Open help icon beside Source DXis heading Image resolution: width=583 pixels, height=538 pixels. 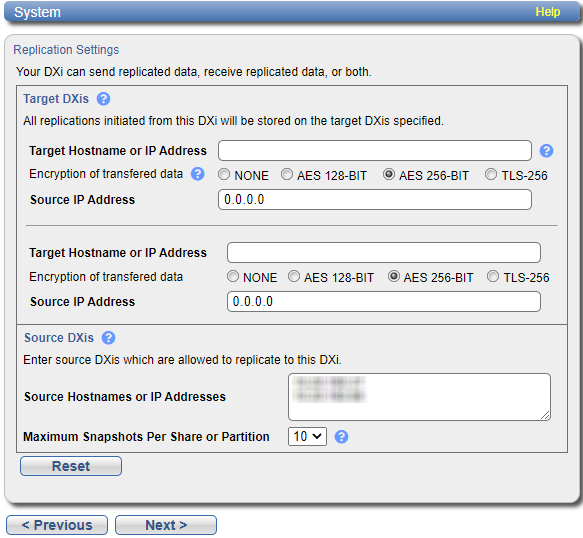coord(109,338)
